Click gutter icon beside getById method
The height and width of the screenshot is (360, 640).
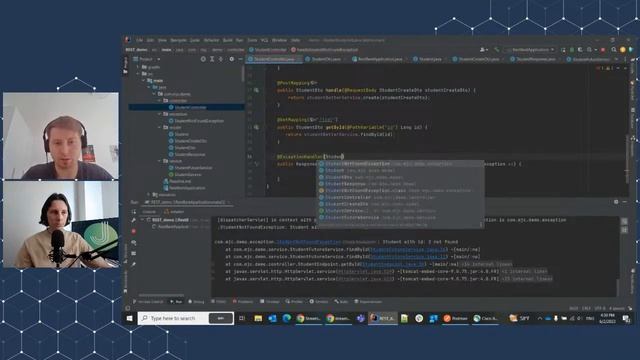(256, 127)
